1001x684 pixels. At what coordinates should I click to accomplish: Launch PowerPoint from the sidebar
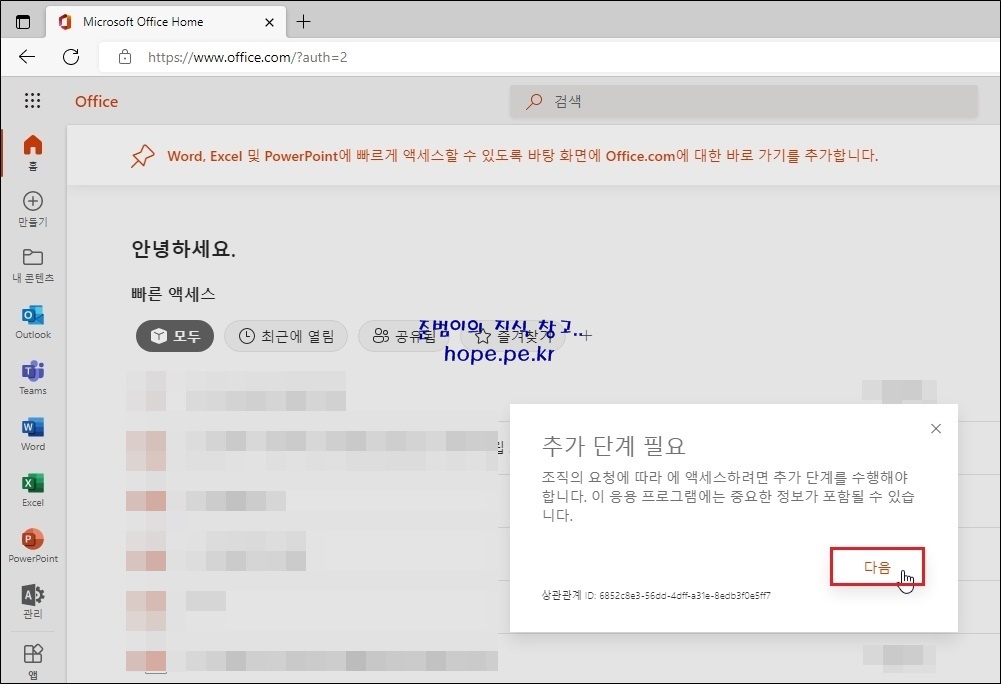tap(33, 545)
